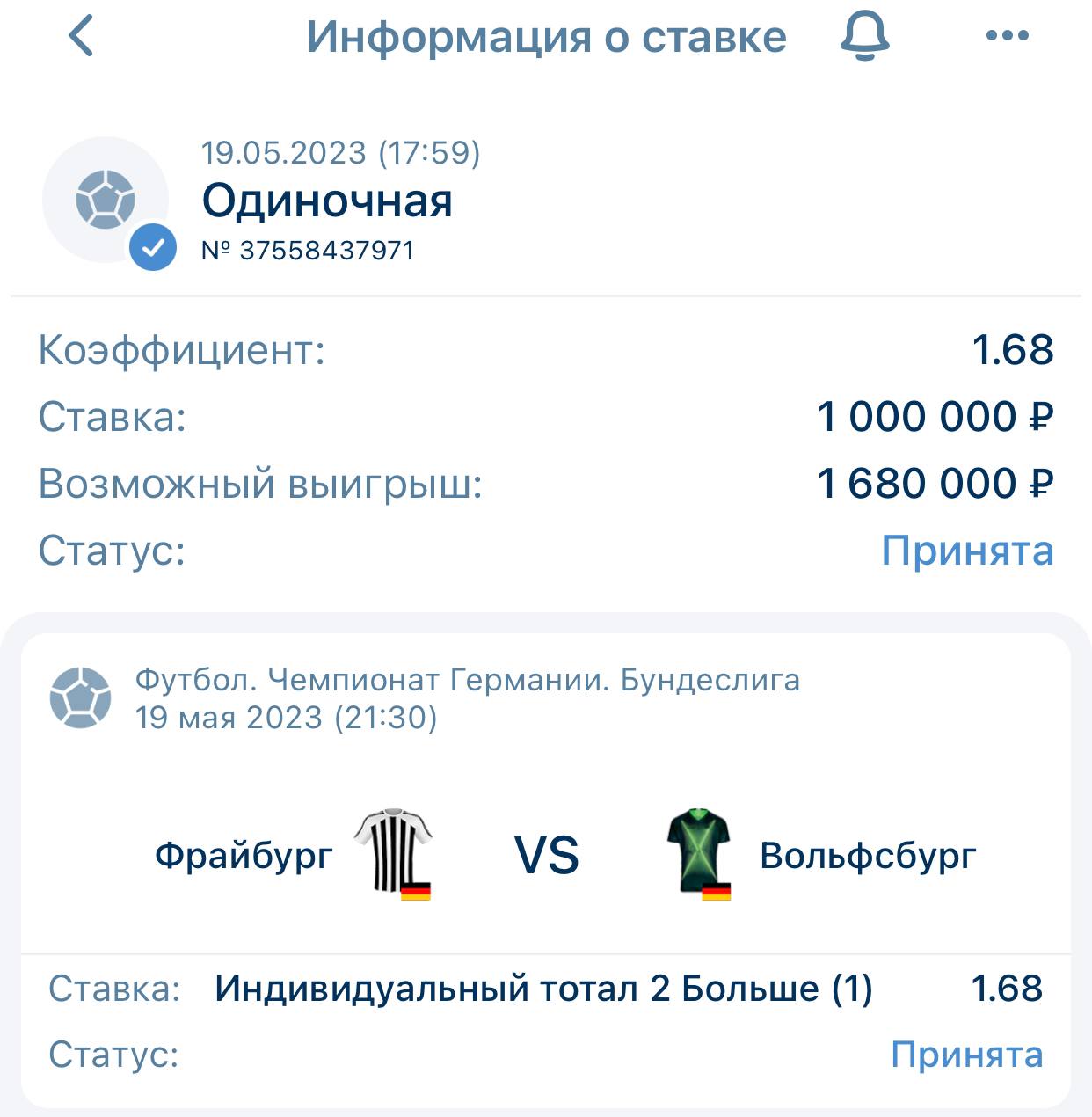Tap the Вольфсбург team name
Screen dimensions: 1092x1117
(x=868, y=855)
